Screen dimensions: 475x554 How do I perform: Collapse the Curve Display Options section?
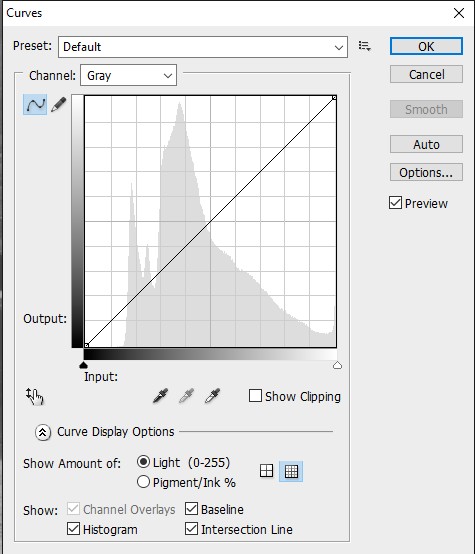pyautogui.click(x=43, y=432)
